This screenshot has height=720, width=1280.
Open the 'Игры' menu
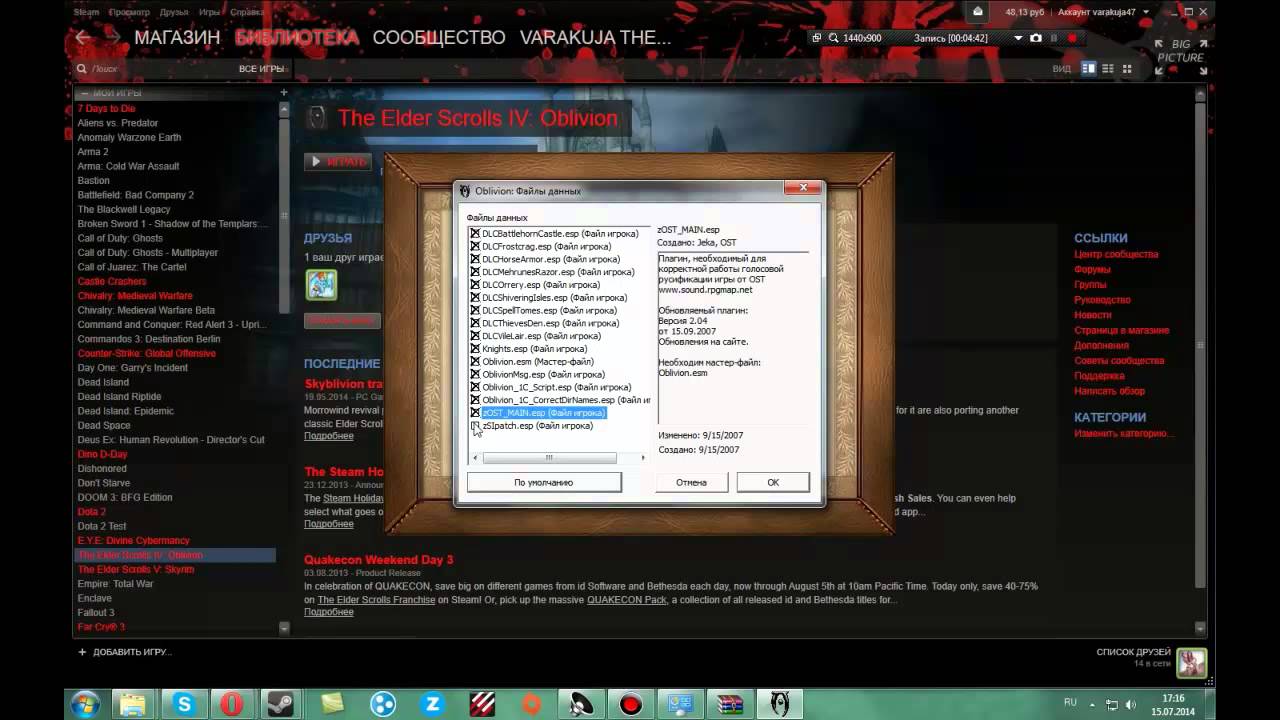(x=210, y=12)
